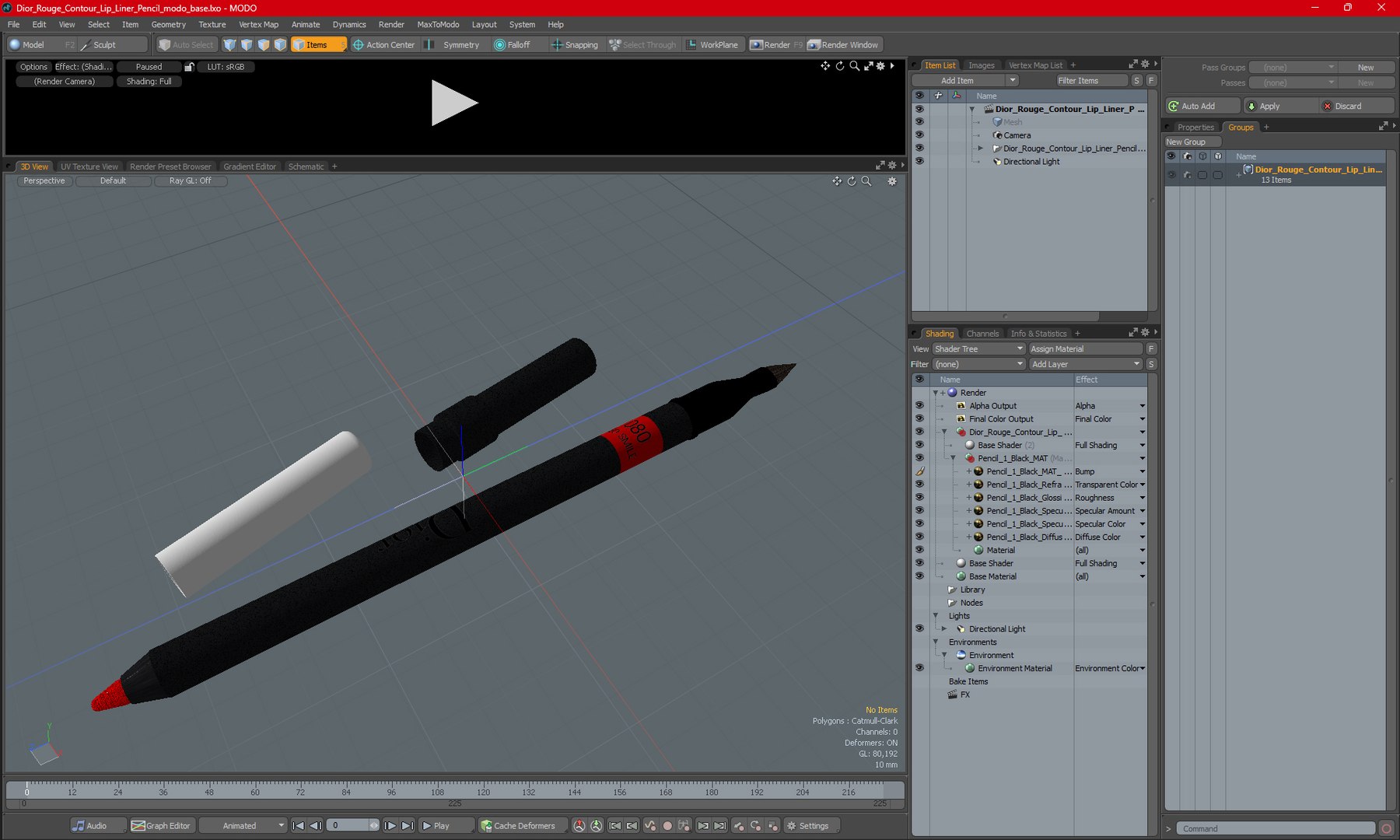Open the Filter (none) dropdown
Image resolution: width=1400 pixels, height=840 pixels.
coord(978,365)
